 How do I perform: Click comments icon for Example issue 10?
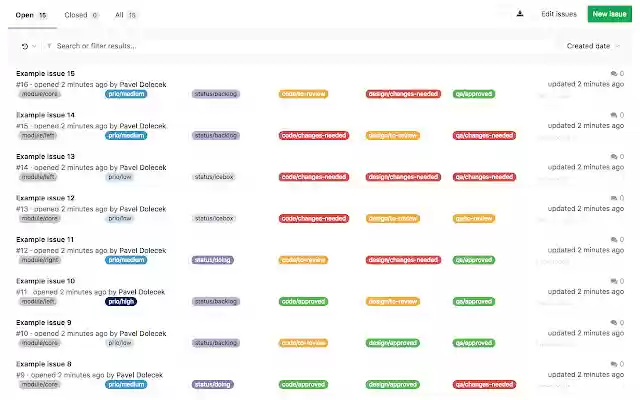(x=613, y=281)
